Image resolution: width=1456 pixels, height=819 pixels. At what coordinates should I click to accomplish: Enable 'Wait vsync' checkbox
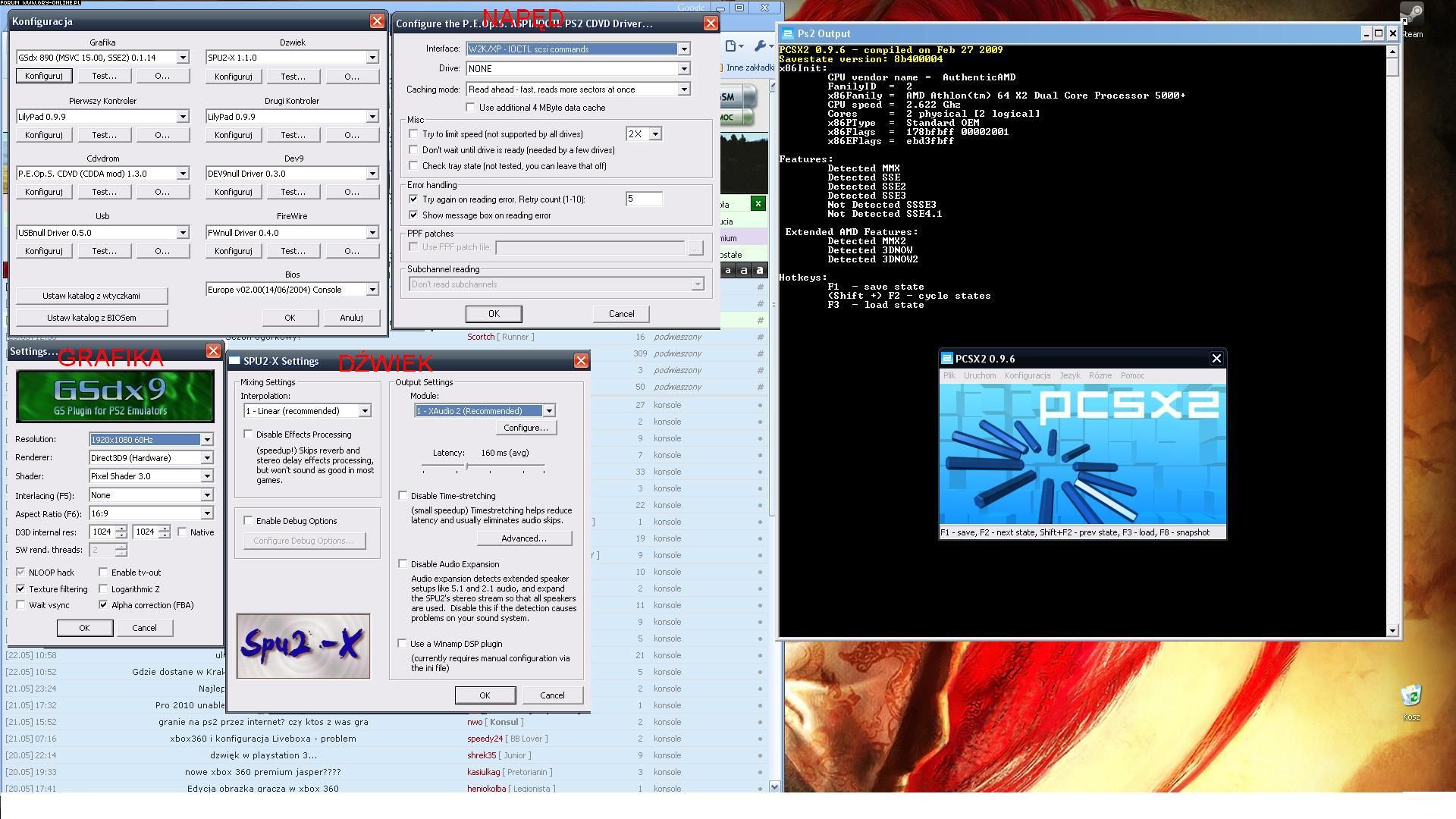pos(20,604)
